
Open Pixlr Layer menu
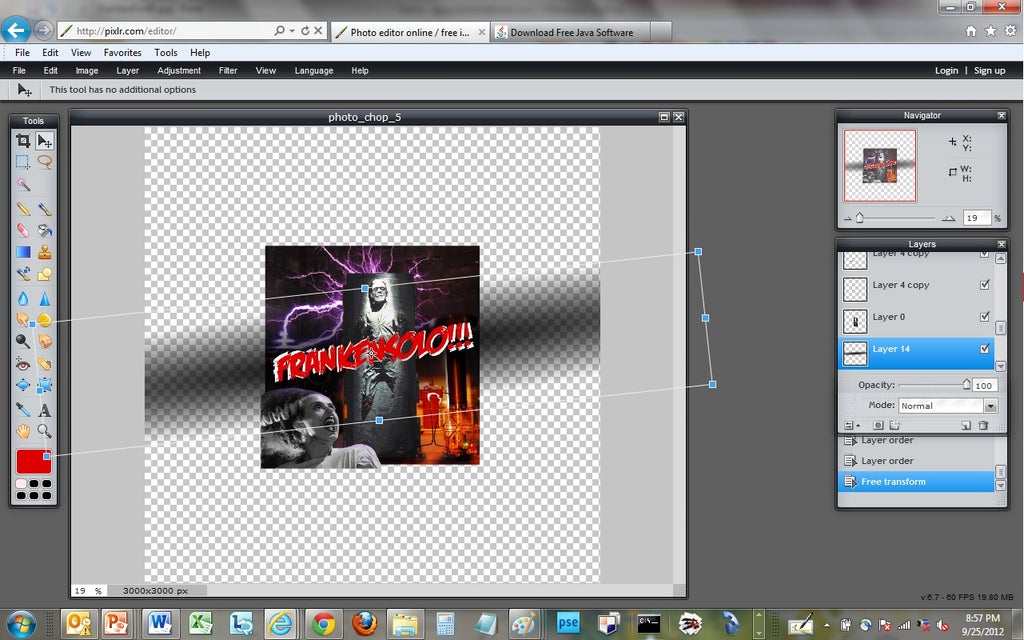127,71
